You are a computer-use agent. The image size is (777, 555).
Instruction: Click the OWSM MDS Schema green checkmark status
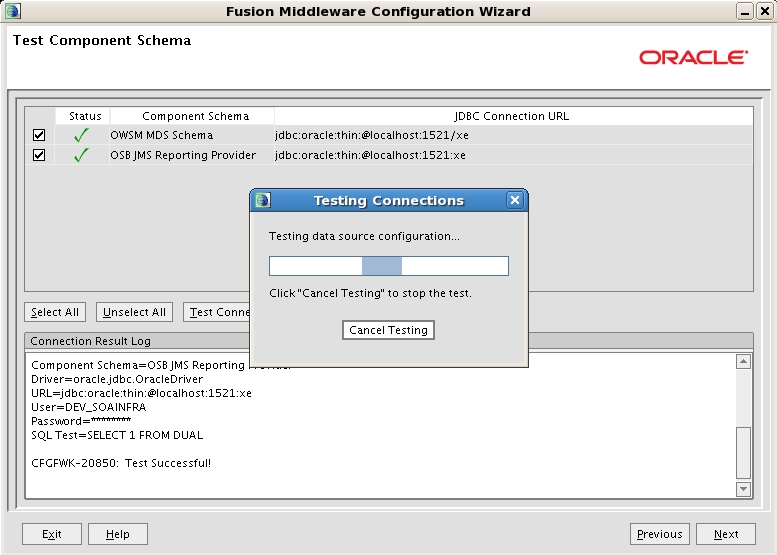coord(81,135)
